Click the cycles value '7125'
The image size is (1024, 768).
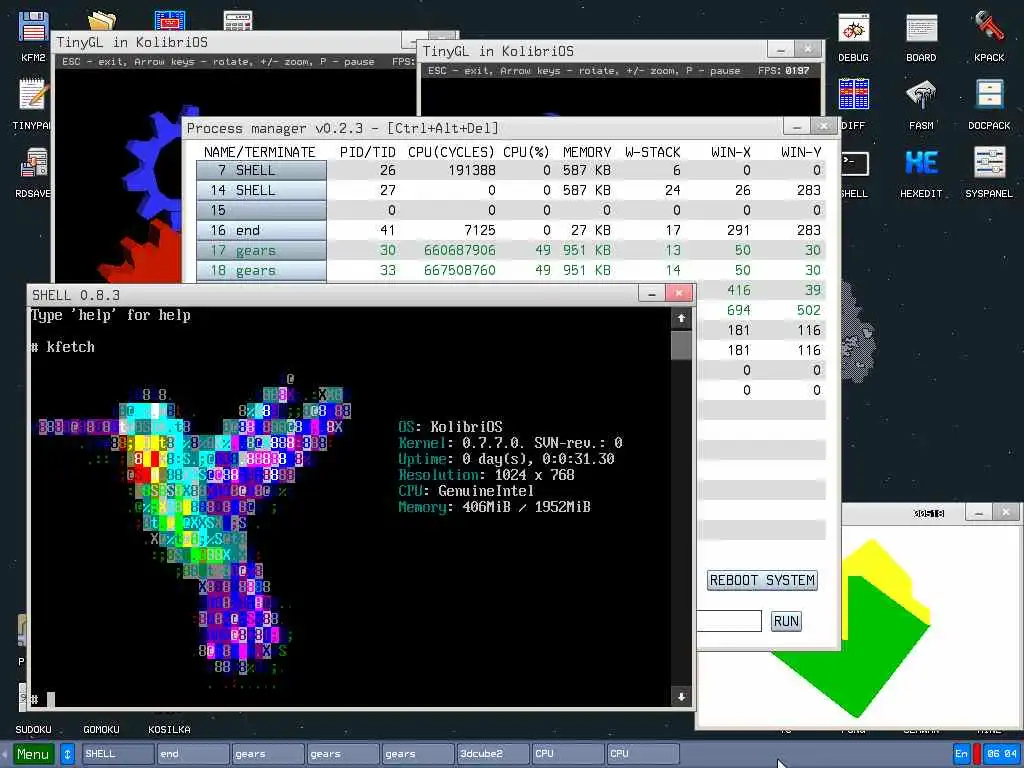(x=480, y=231)
